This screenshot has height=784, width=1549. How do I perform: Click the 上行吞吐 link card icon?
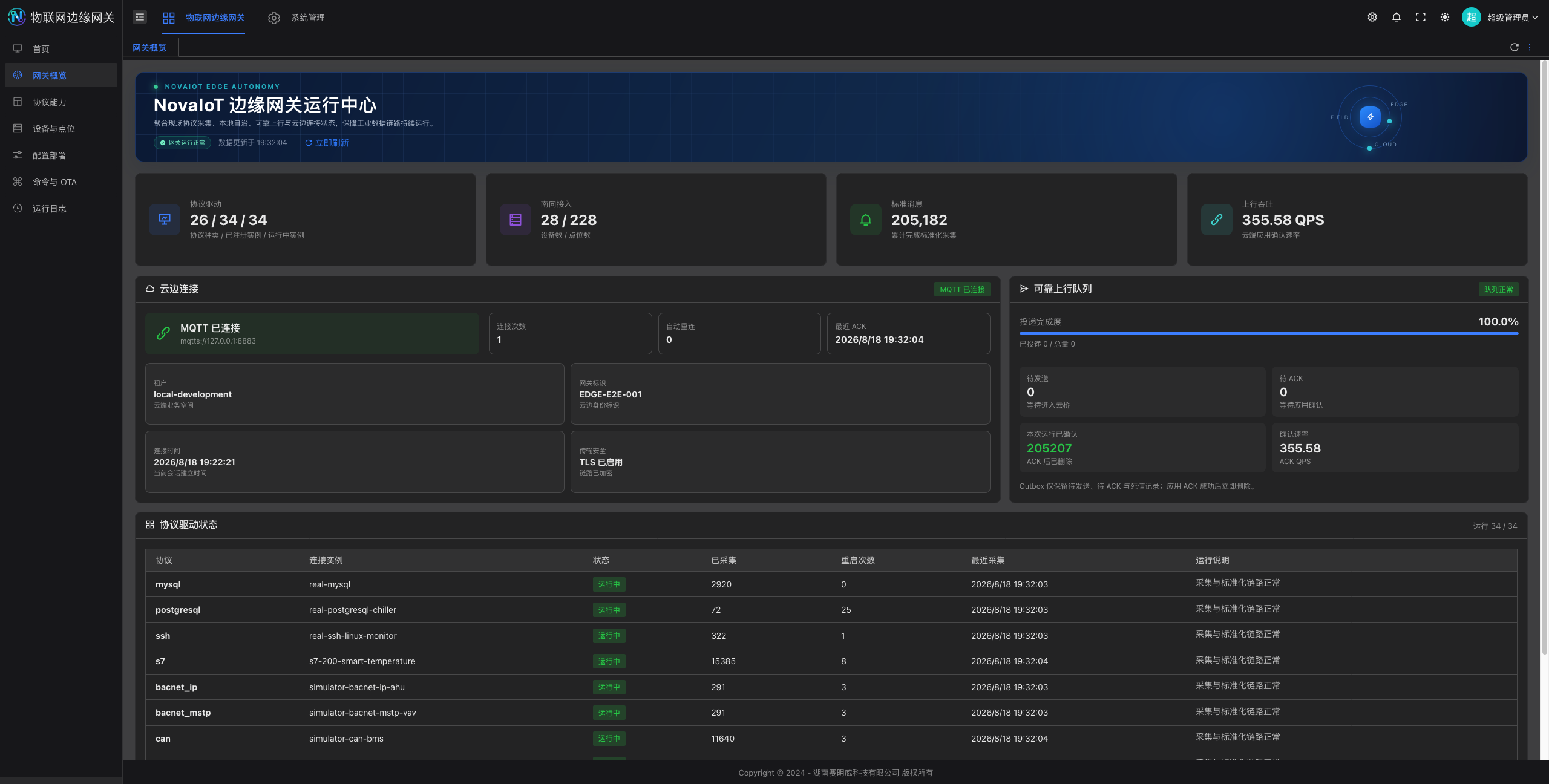coord(1217,219)
